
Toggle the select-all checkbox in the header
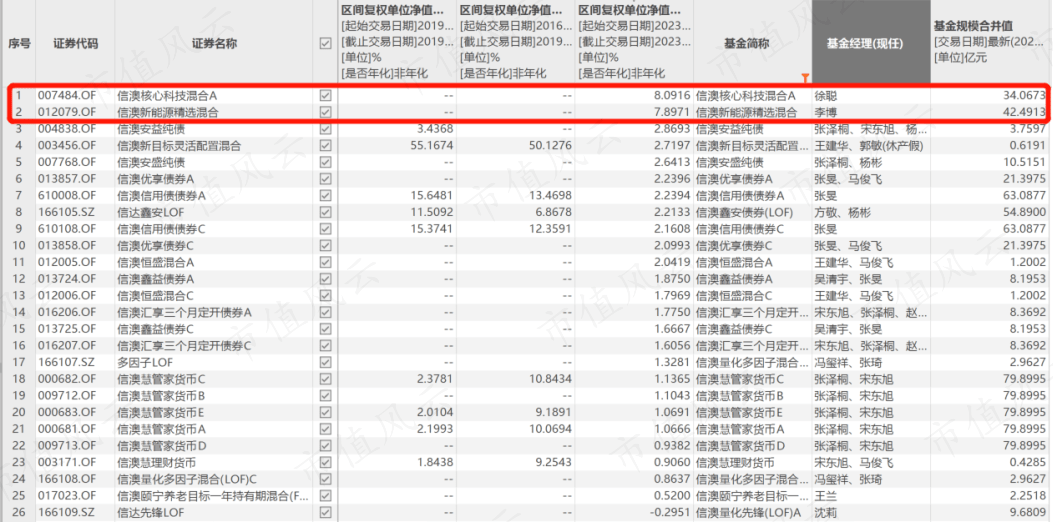tap(324, 44)
